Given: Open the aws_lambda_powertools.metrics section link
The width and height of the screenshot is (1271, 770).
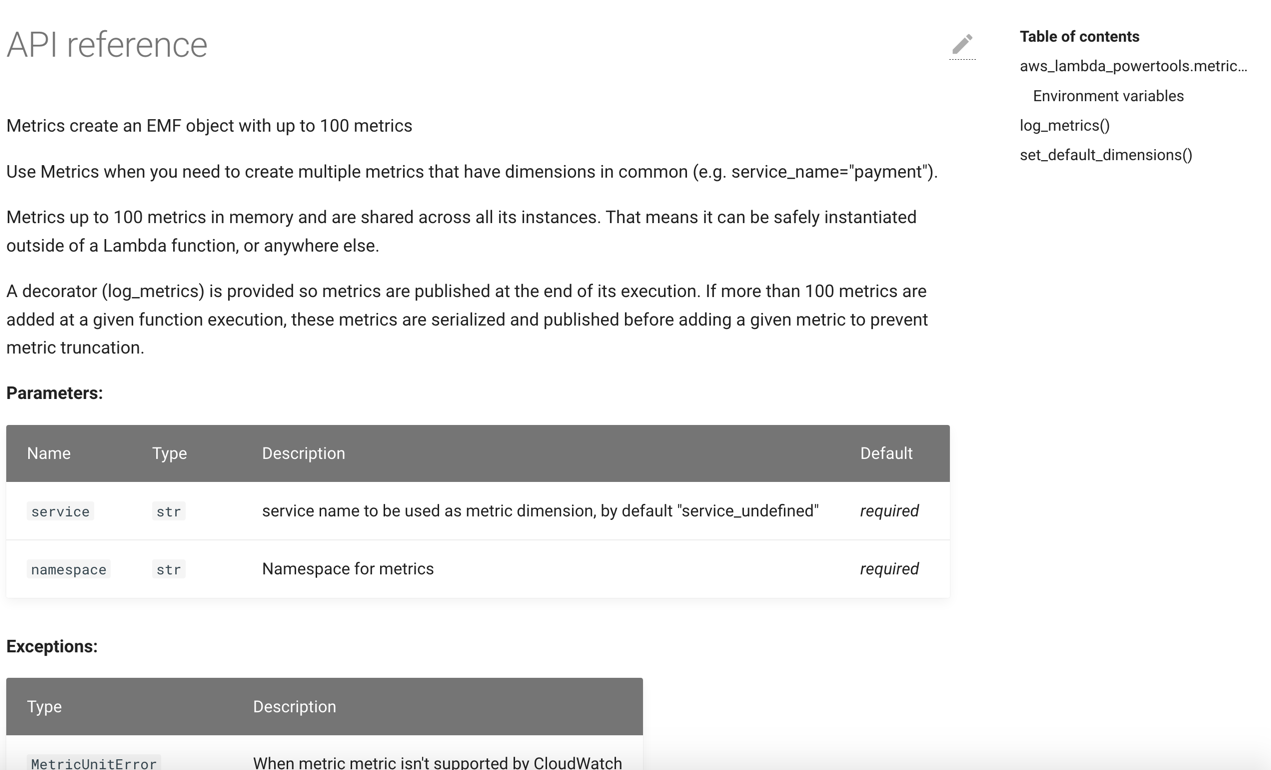Looking at the screenshot, I should click(x=1133, y=66).
